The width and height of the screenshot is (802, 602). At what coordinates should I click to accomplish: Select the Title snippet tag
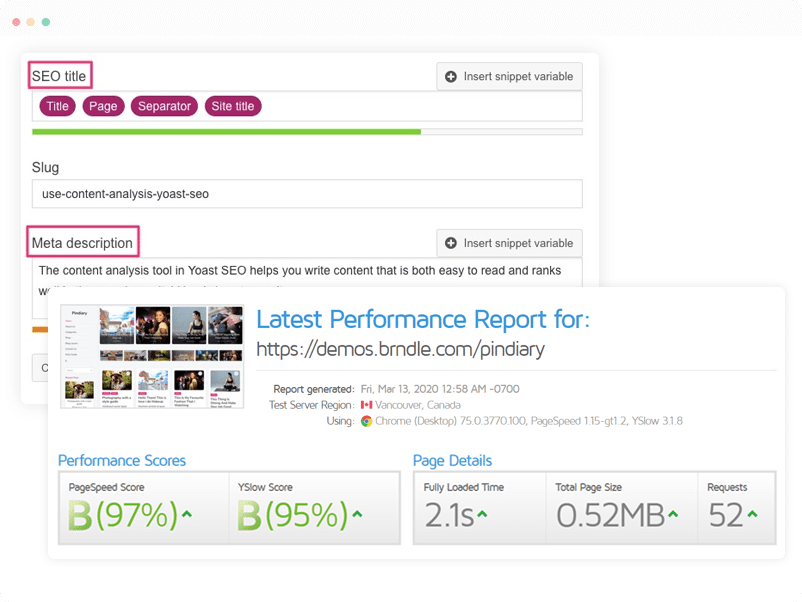[57, 106]
